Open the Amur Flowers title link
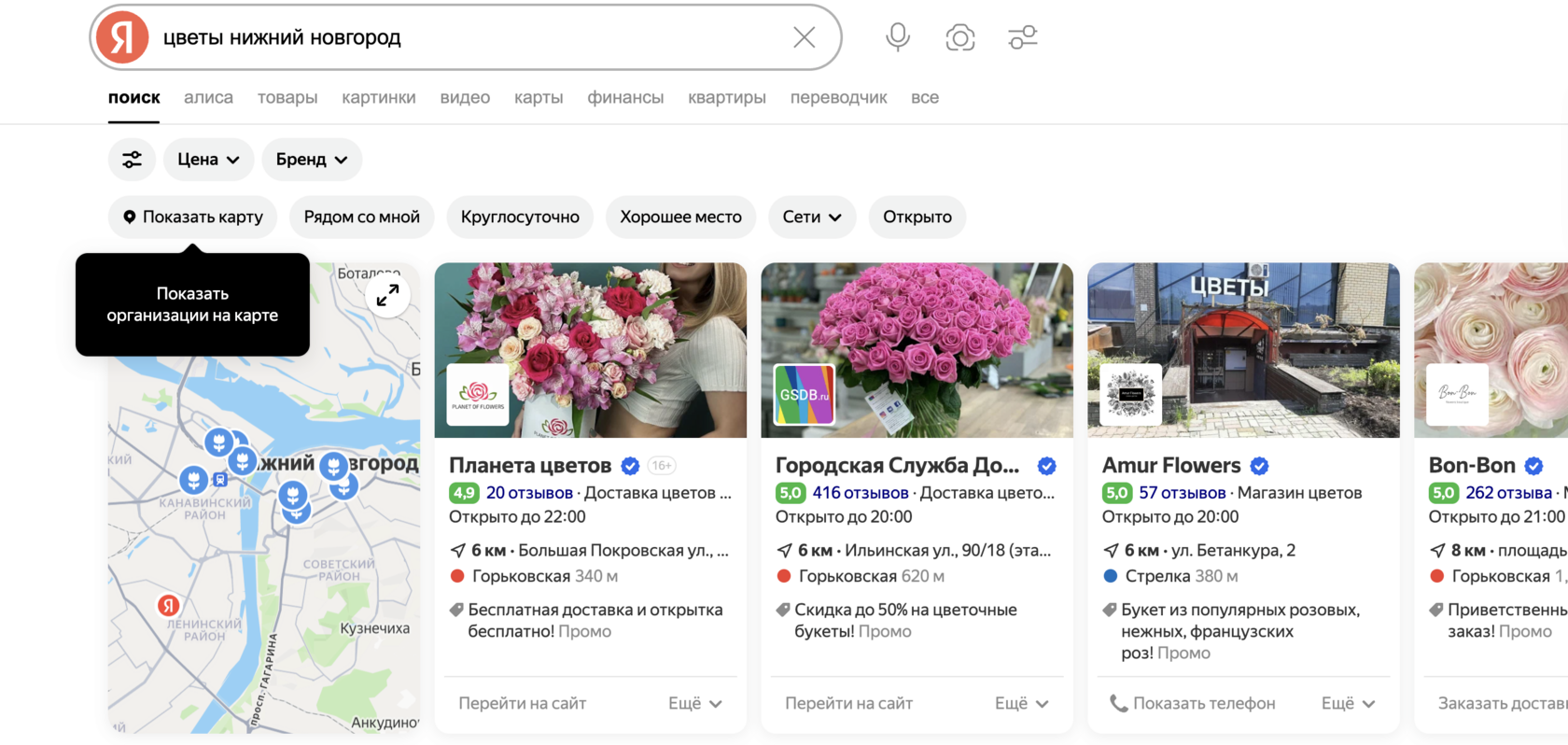 1171,465
